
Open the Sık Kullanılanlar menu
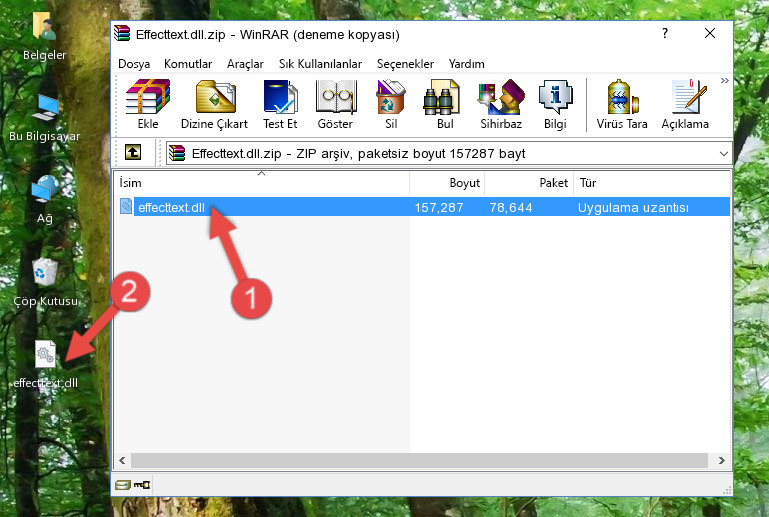tap(320, 64)
